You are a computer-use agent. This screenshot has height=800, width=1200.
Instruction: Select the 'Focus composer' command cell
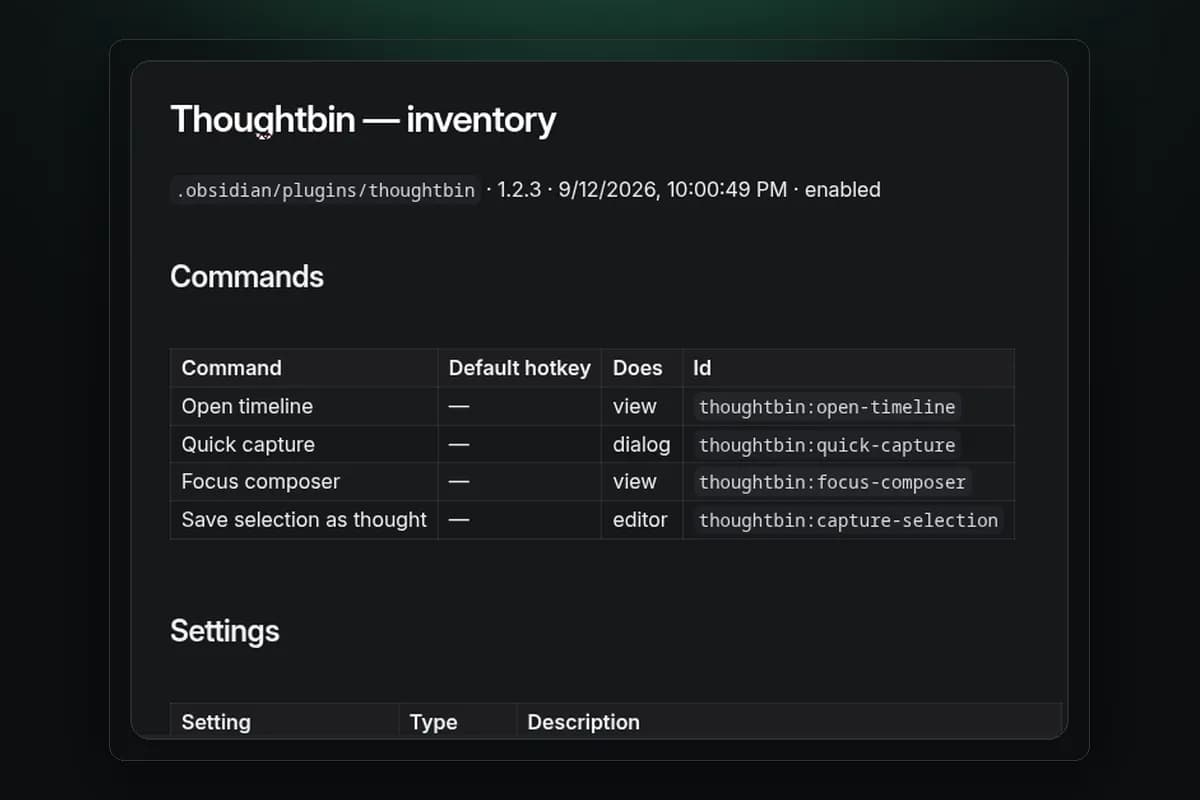(304, 482)
